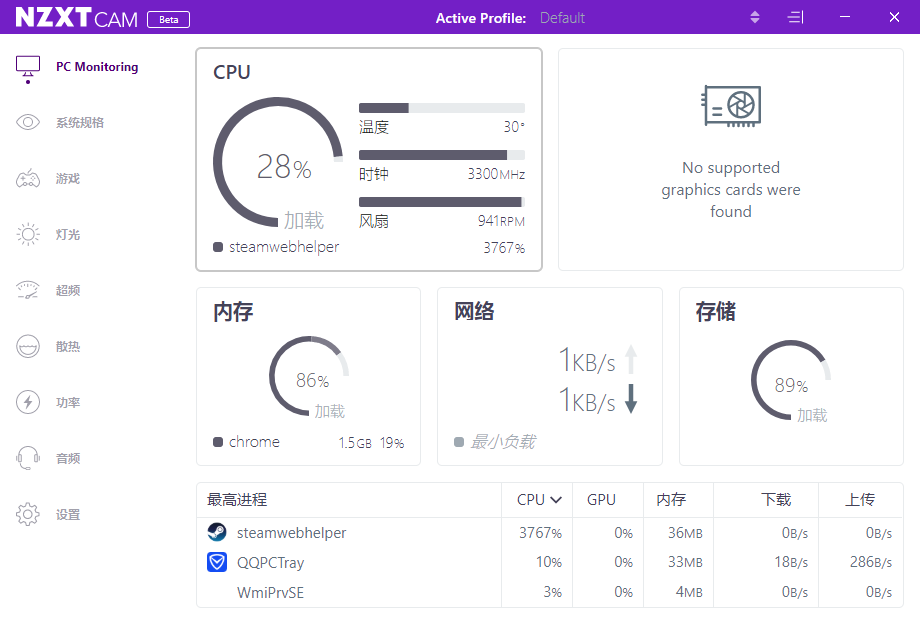Click the network download arrow
This screenshot has height=640, width=920.
[631, 399]
